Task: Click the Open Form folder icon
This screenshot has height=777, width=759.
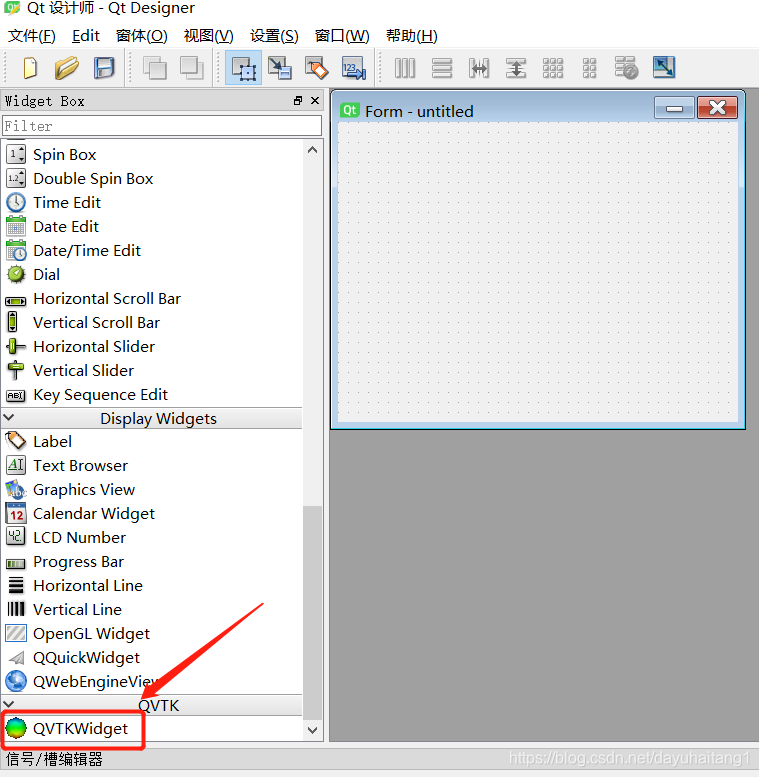Action: (66, 68)
